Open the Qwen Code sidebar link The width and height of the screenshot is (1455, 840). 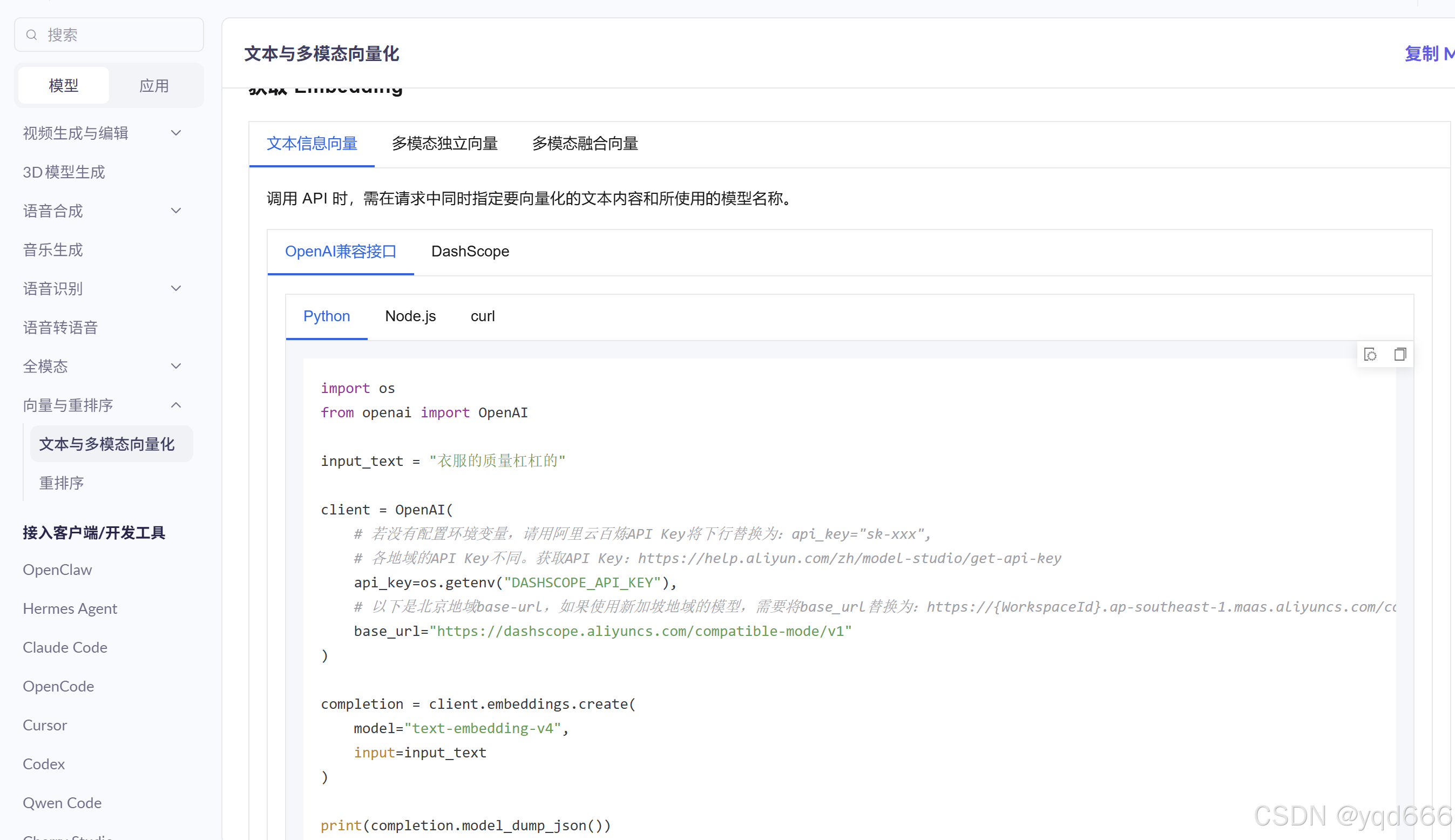pos(62,803)
